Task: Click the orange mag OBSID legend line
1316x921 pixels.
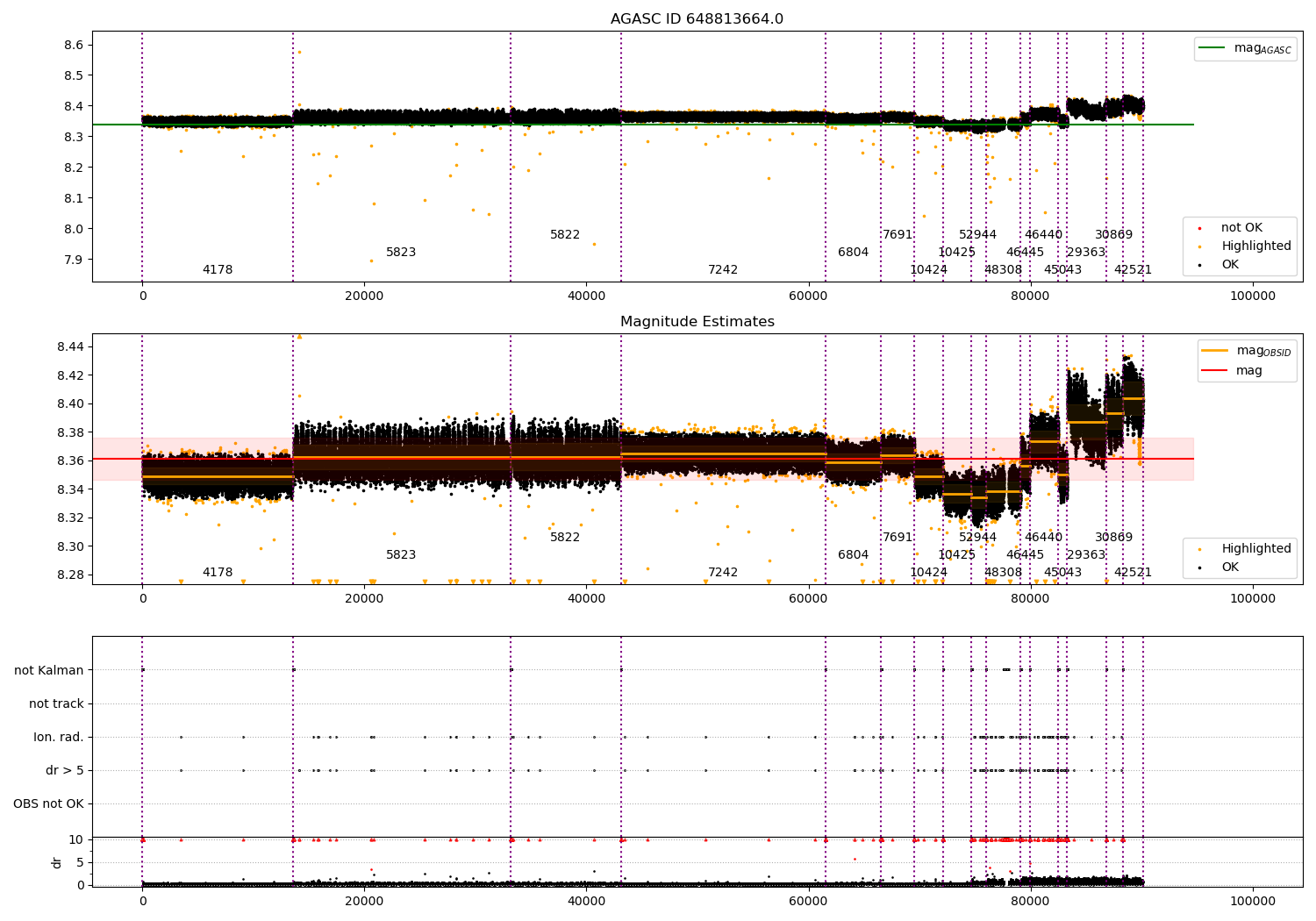Action: pyautogui.click(x=1215, y=351)
